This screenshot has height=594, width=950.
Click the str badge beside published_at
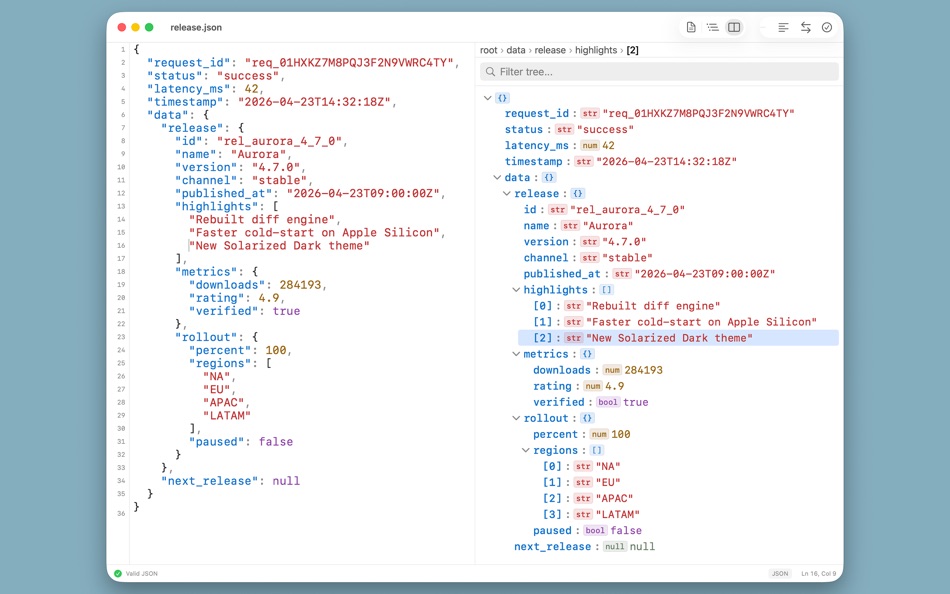(x=622, y=274)
